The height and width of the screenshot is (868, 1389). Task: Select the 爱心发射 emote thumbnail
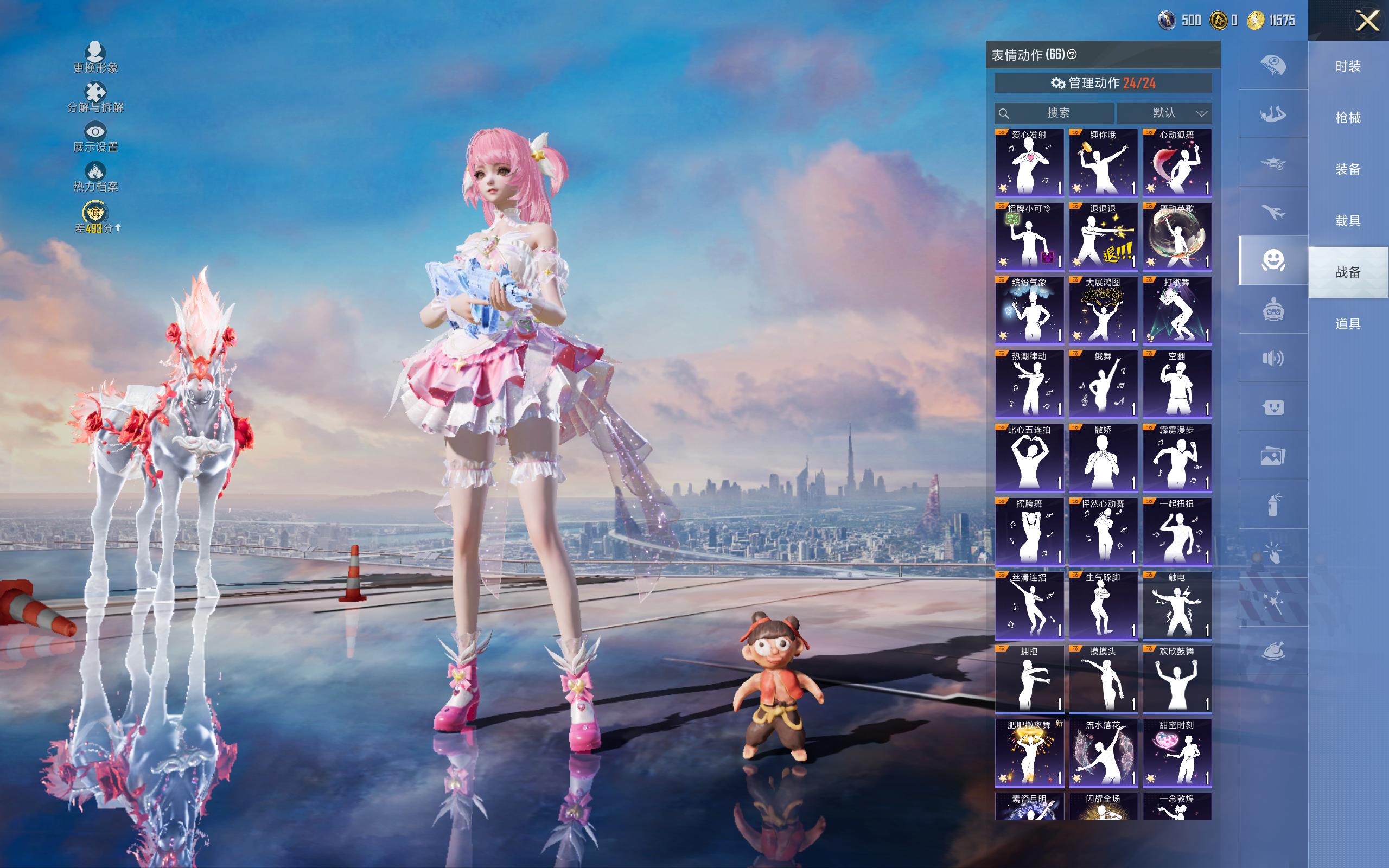pyautogui.click(x=1029, y=163)
